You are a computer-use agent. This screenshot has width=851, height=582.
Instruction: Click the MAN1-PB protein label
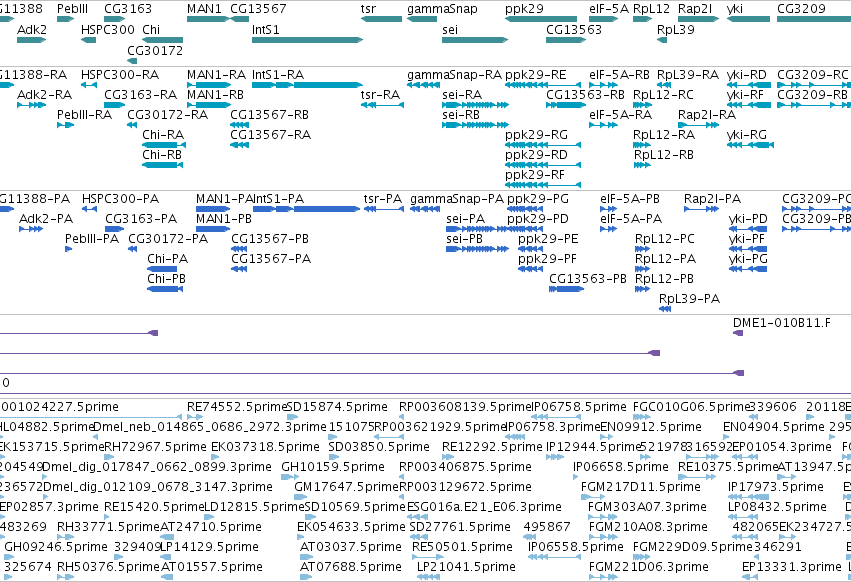coord(224,219)
